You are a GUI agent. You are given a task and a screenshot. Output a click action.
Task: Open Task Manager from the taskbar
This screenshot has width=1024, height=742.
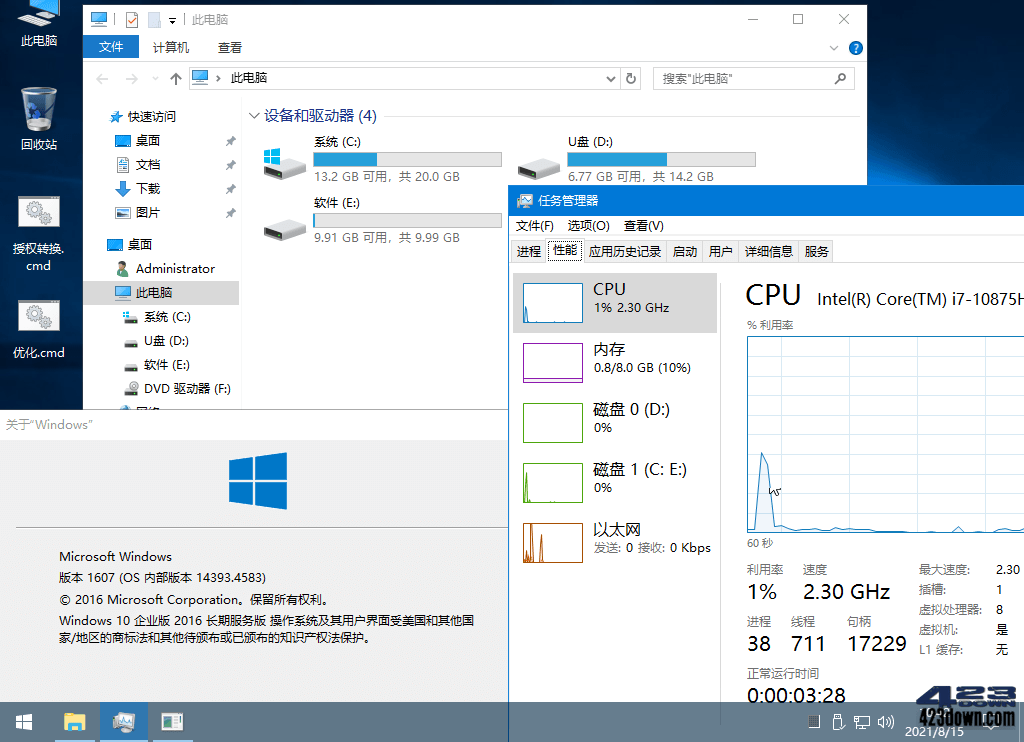(x=123, y=721)
